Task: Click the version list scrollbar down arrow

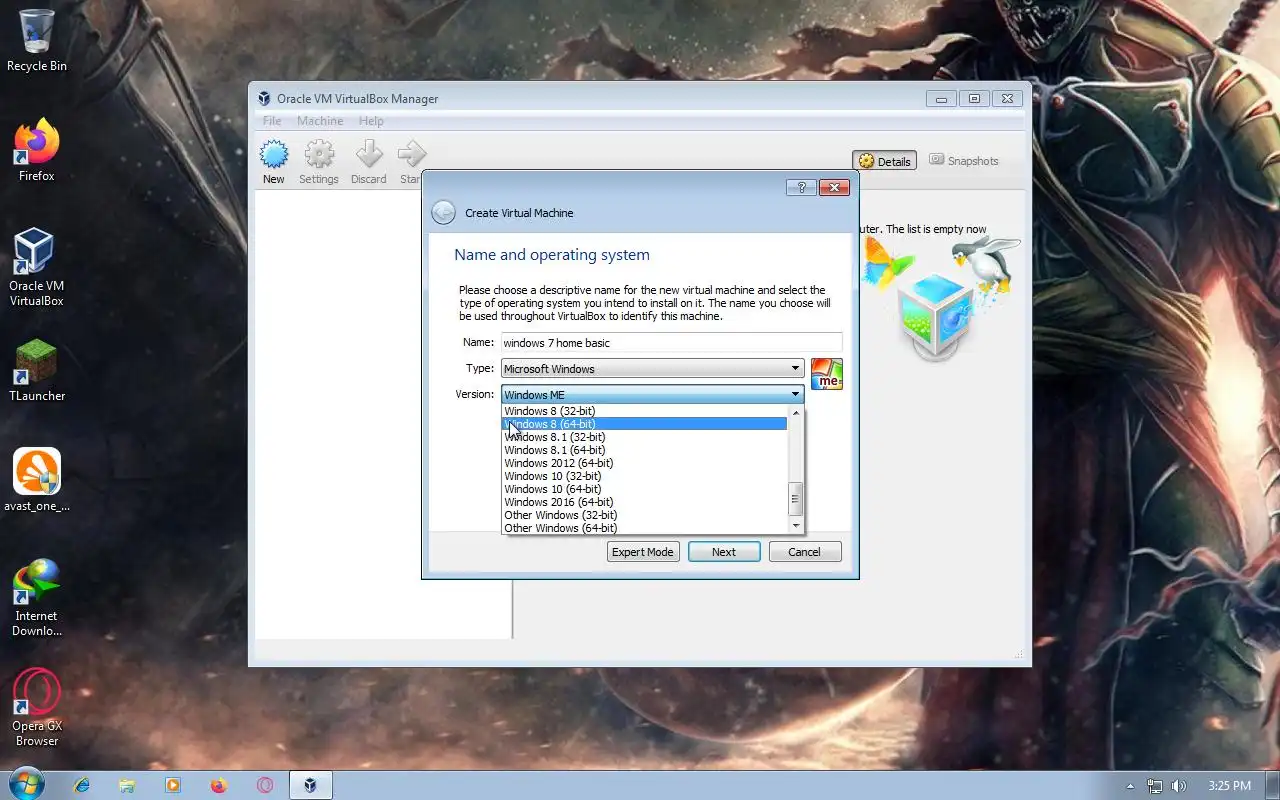Action: (796, 526)
